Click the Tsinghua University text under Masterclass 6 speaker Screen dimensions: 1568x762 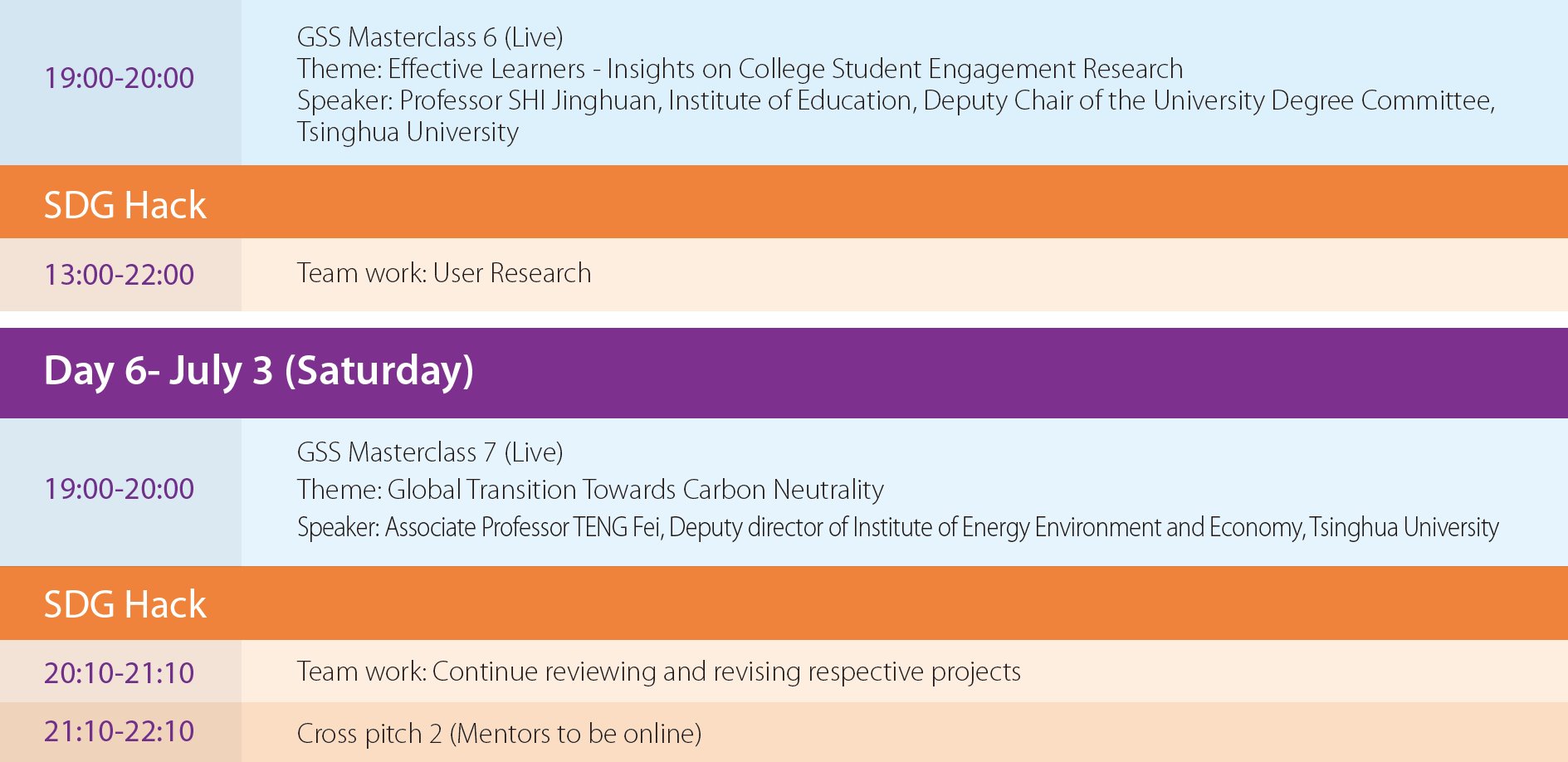(x=408, y=132)
